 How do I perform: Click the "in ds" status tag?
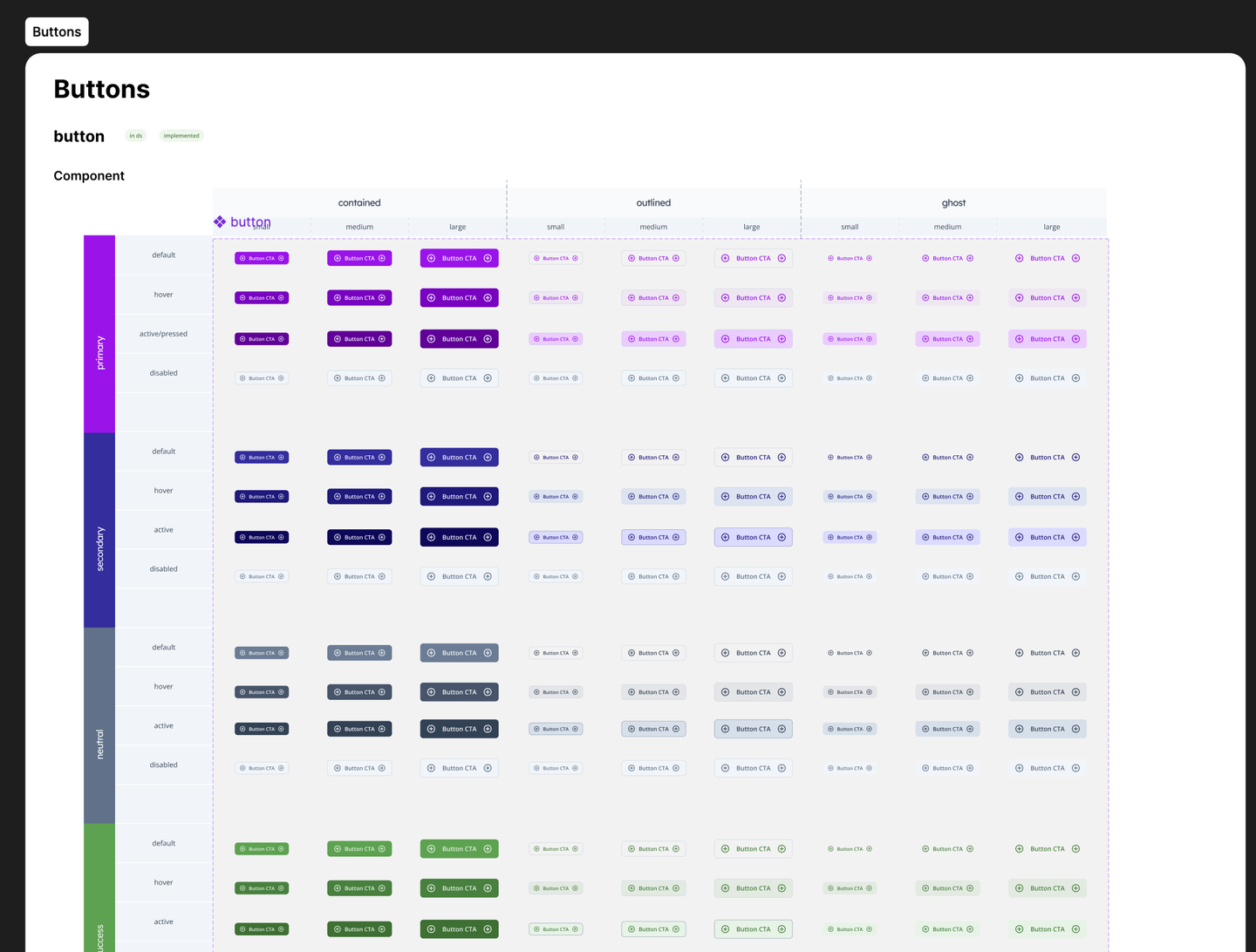pos(135,136)
